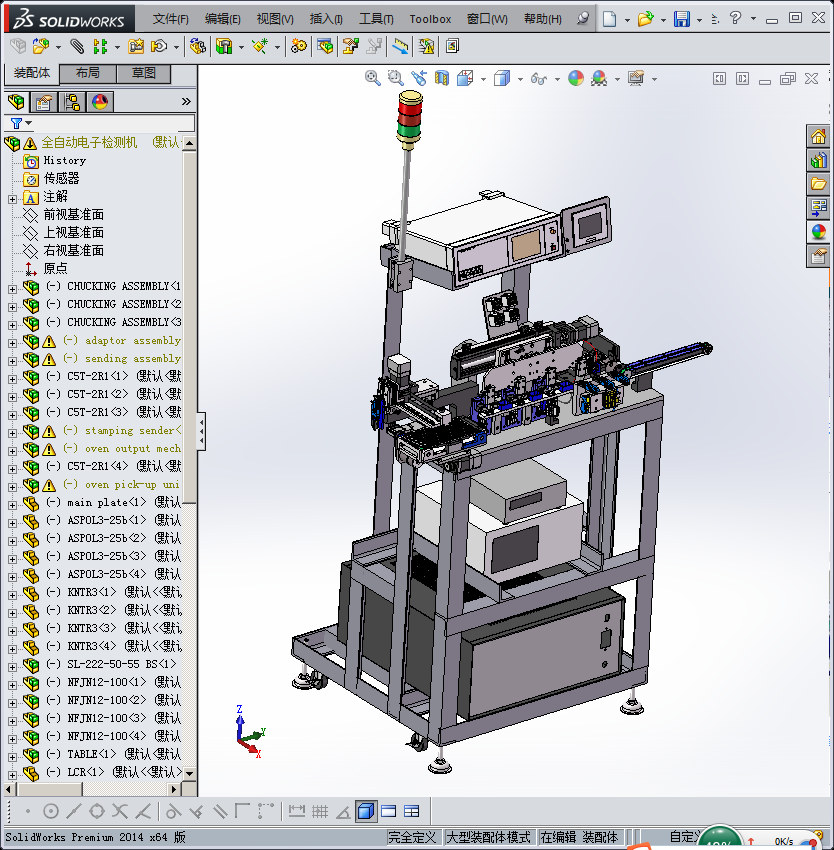Screen dimensions: 834x850
Task: Open the PropertyManager tab icon
Action: click(43, 102)
